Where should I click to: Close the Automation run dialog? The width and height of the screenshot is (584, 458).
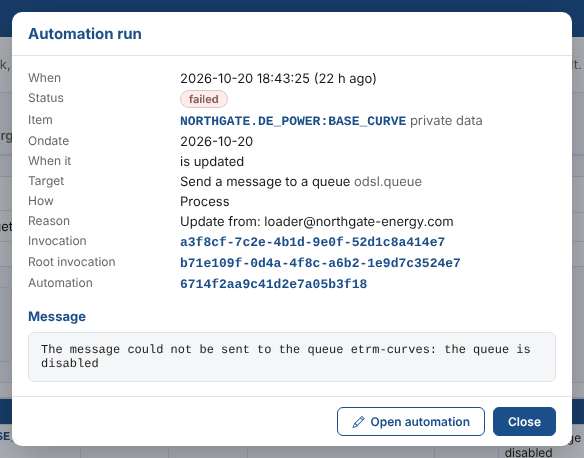524,422
